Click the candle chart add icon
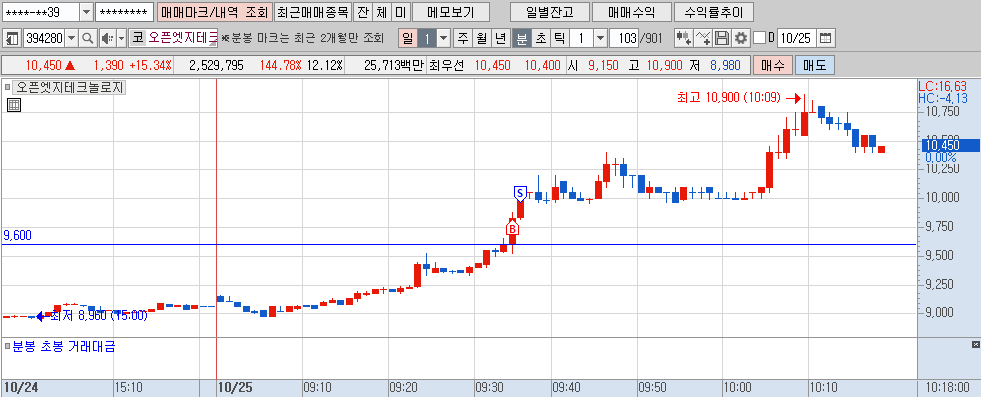The image size is (981, 397). [x=683, y=38]
